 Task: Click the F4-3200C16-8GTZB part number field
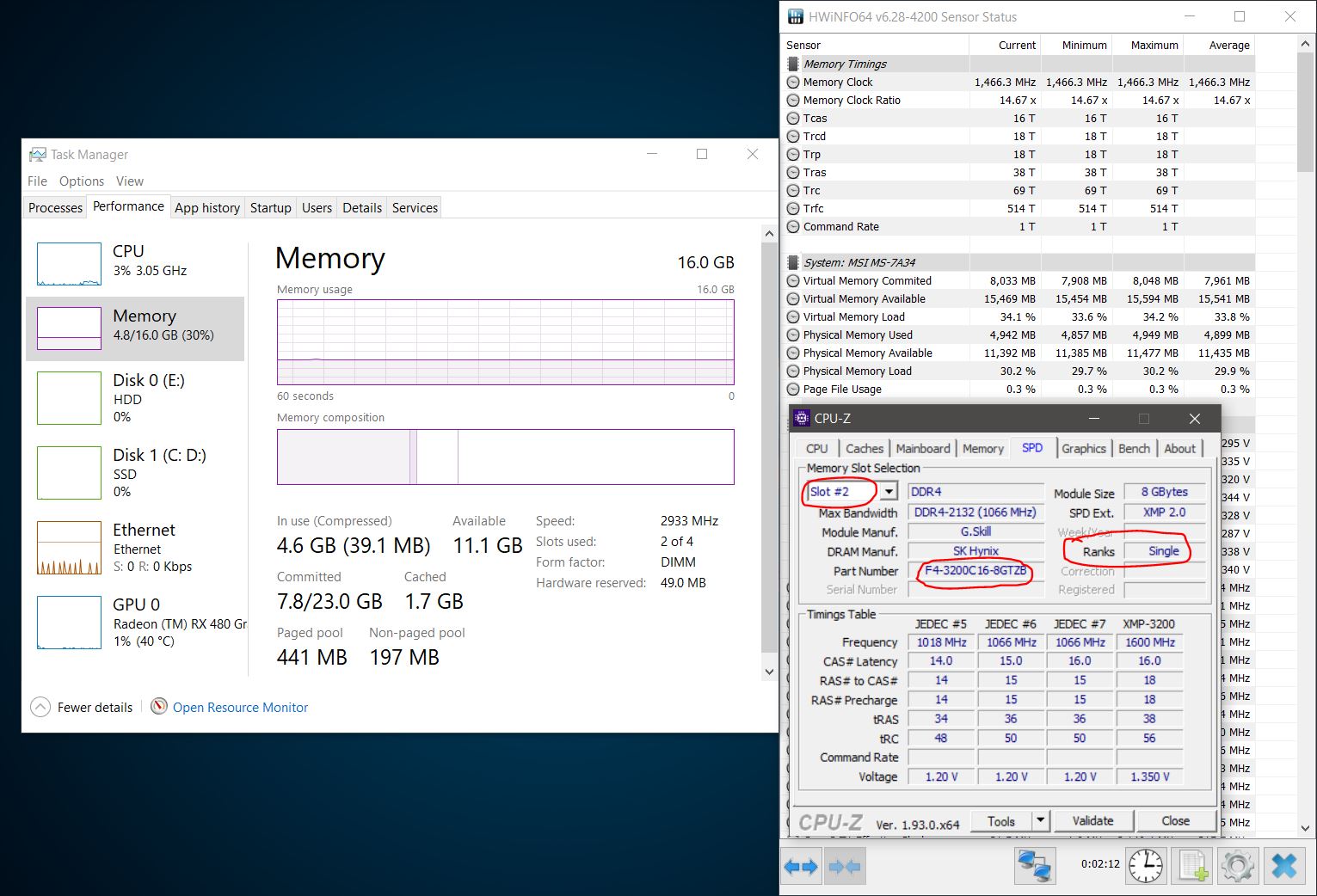975,571
